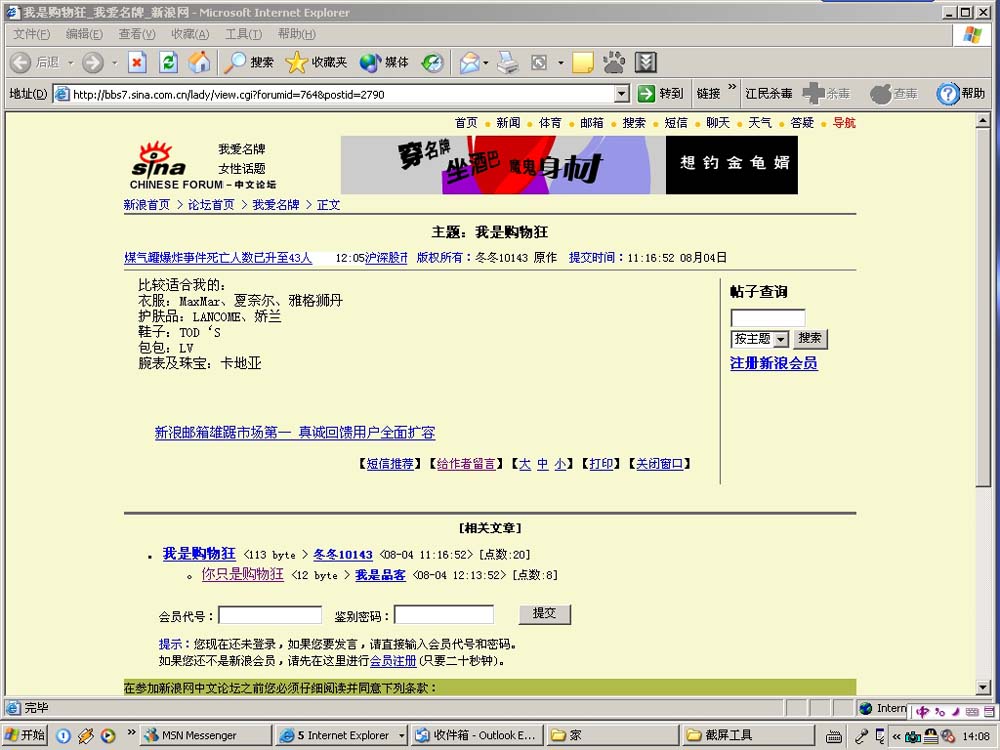Viewport: 1000px width, 750px height.
Task: Click the paw print toolbar icon
Action: (x=614, y=62)
